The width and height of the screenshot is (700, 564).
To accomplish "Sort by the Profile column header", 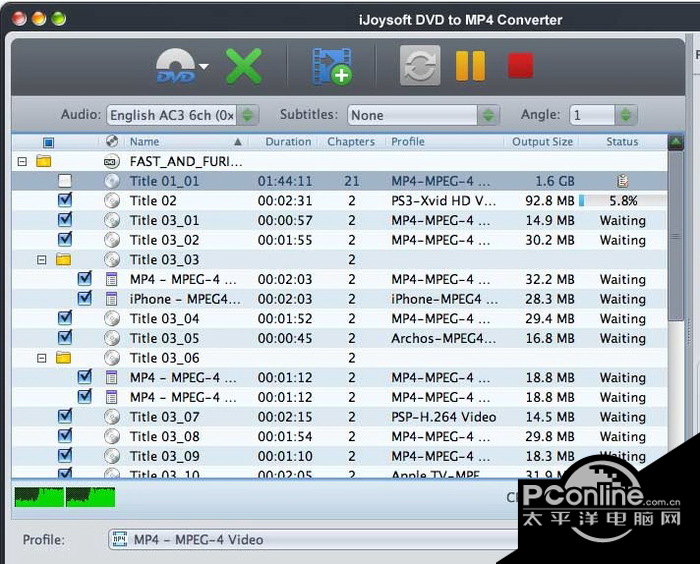I will [408, 142].
